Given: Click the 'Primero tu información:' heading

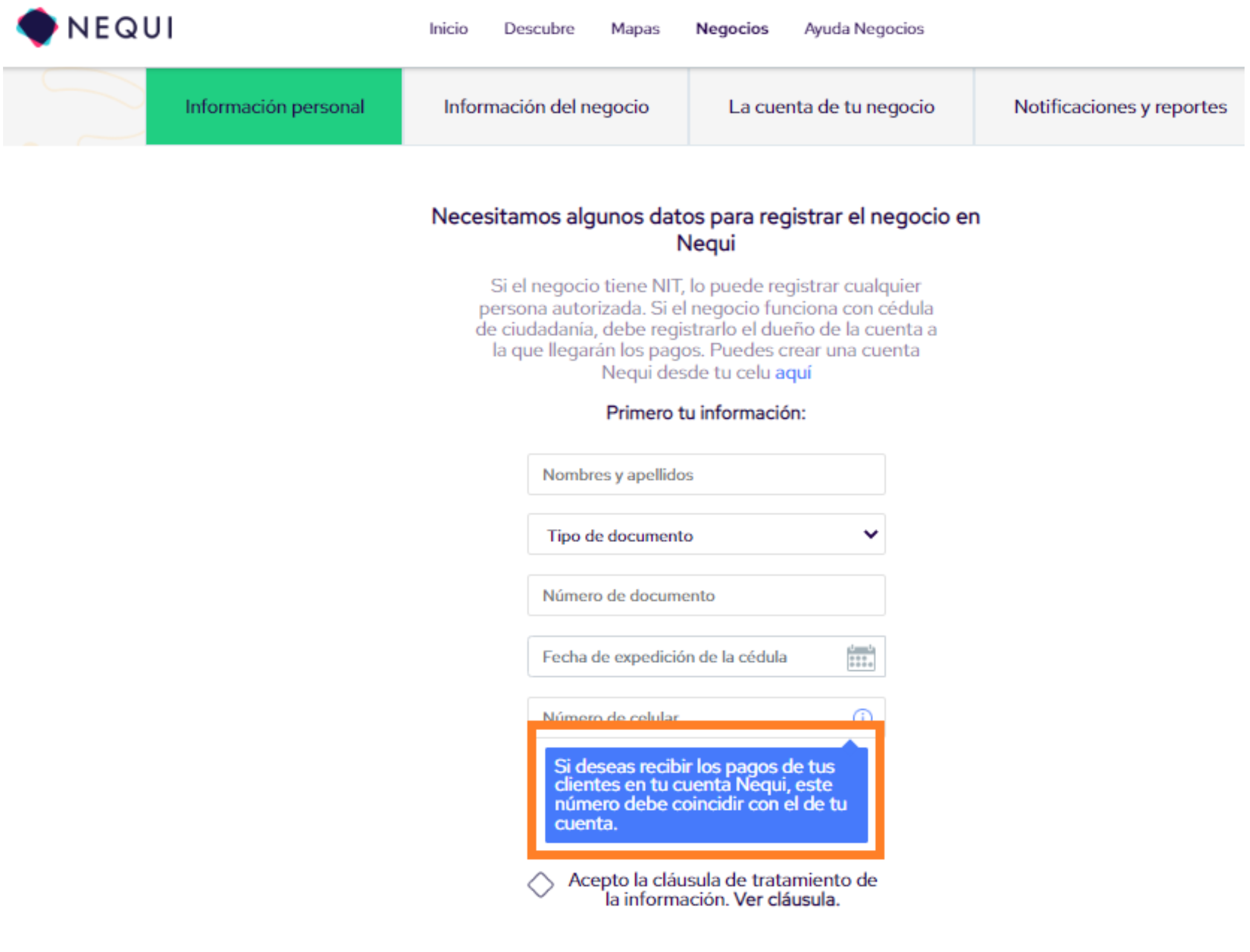Looking at the screenshot, I should tap(705, 413).
